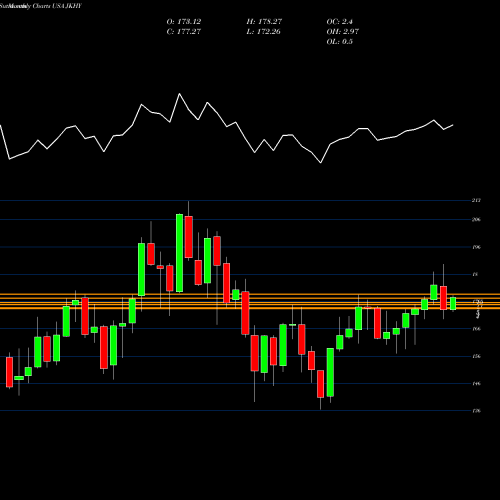Click the last green candlestick on the right
This screenshot has width=500, height=500.
coord(453,304)
